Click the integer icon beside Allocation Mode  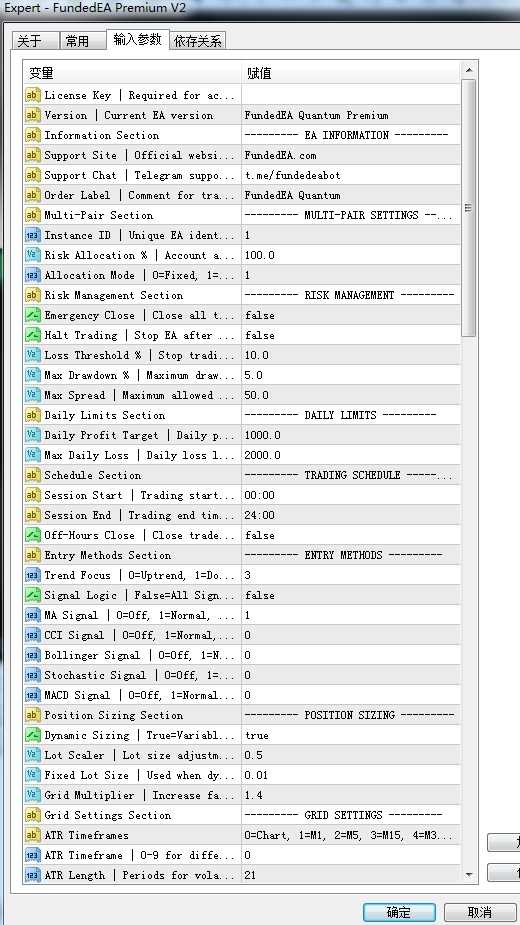pyautogui.click(x=33, y=275)
